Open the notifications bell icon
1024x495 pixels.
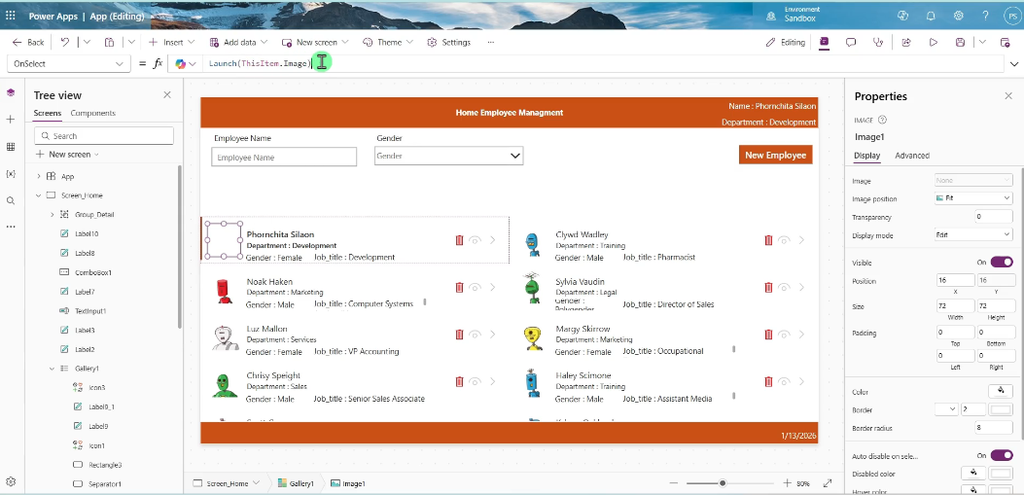(929, 16)
